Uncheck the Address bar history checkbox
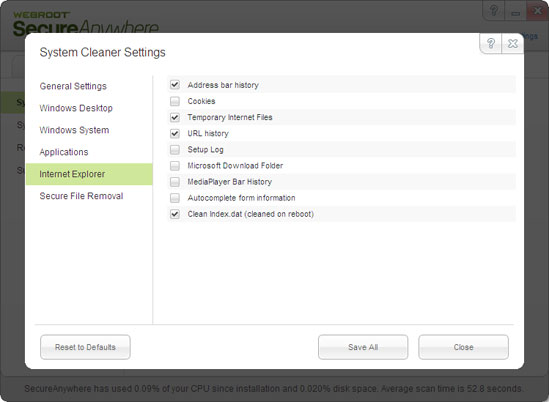549x402 pixels. click(x=175, y=85)
